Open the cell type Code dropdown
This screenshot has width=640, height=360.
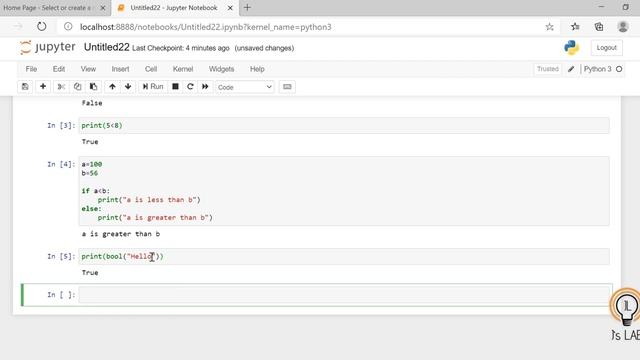coord(244,87)
